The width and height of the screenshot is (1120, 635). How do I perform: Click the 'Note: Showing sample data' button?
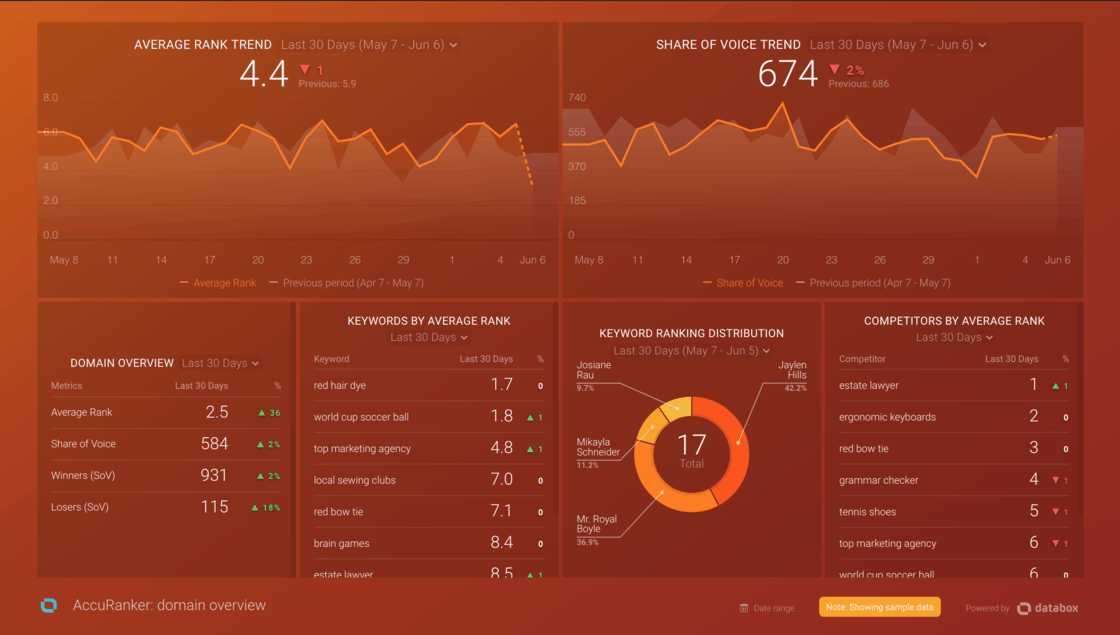(879, 607)
